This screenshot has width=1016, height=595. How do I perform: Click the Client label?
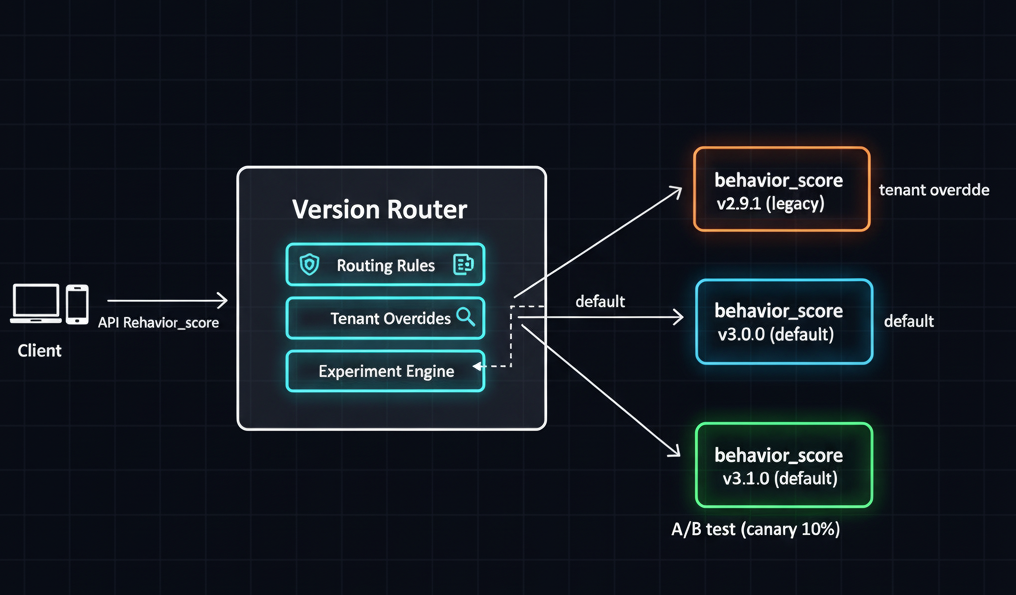[40, 350]
